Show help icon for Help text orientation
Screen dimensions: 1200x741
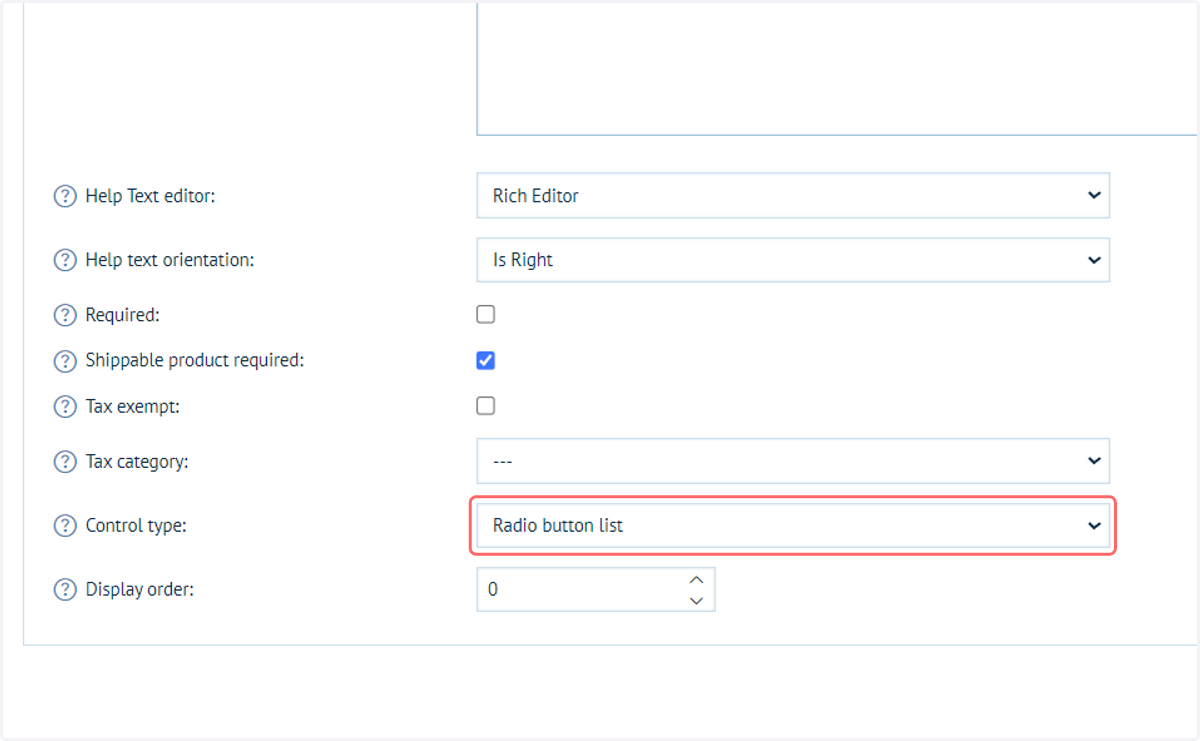coord(65,260)
